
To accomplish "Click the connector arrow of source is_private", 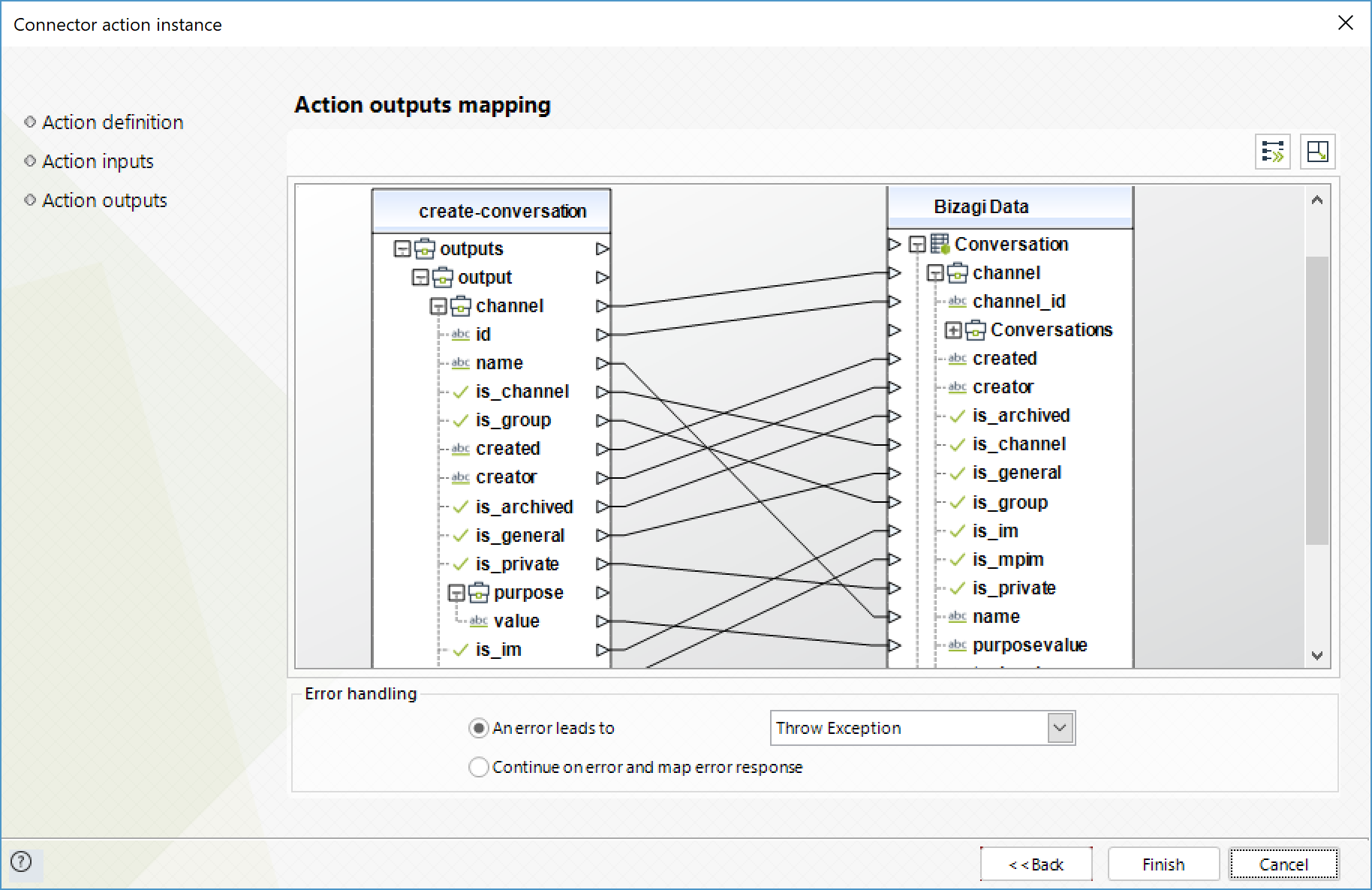I will (603, 564).
